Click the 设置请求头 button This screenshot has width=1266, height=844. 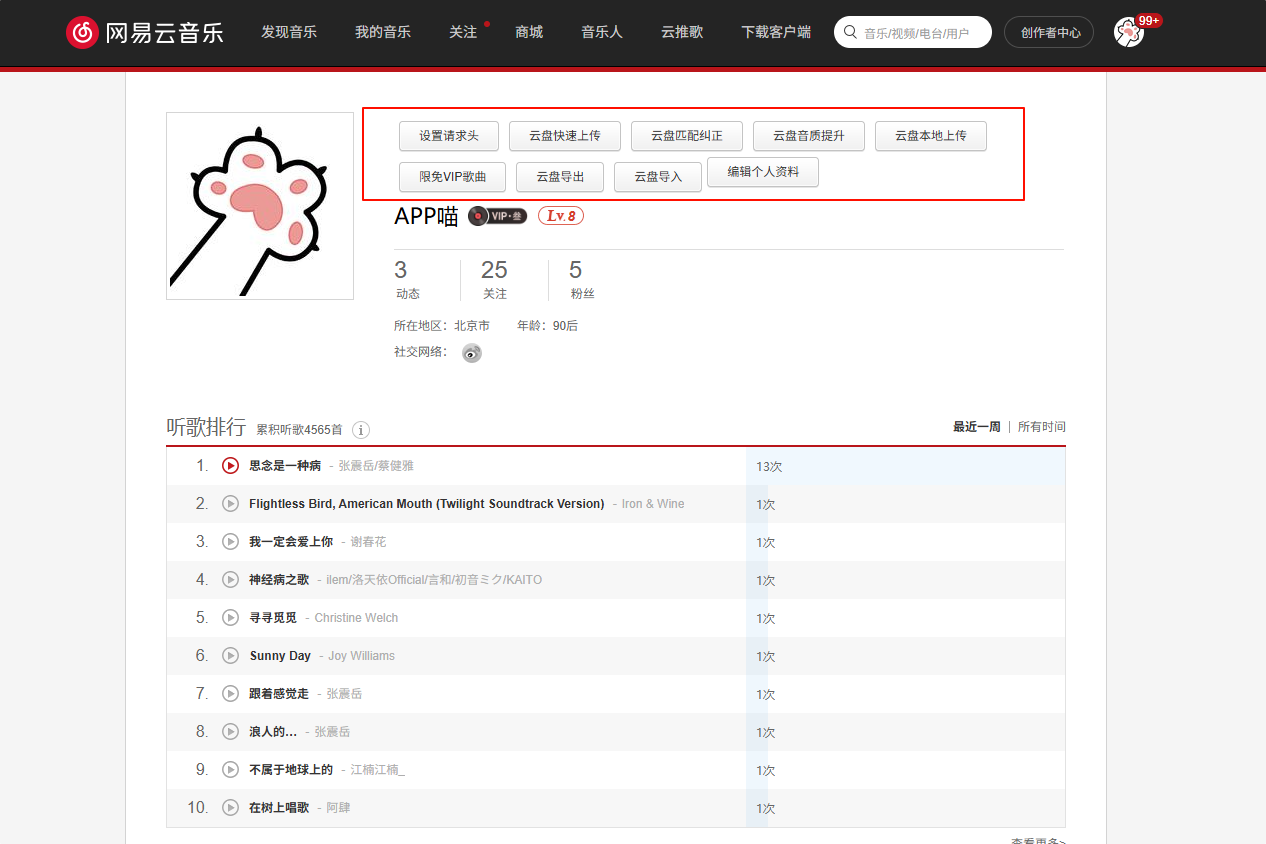[x=449, y=136]
